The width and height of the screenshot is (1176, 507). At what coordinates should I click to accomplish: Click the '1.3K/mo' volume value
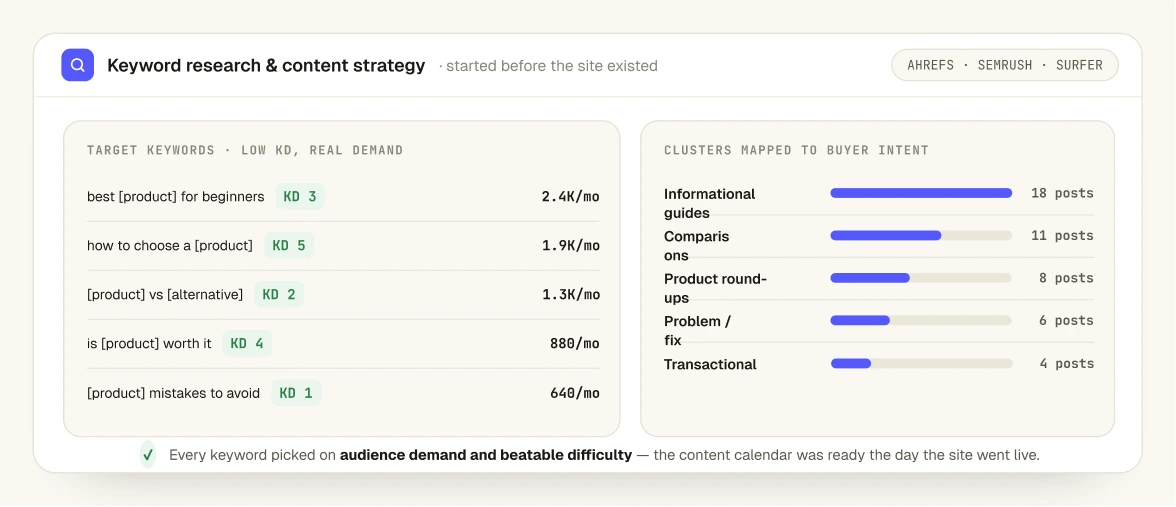click(x=571, y=295)
